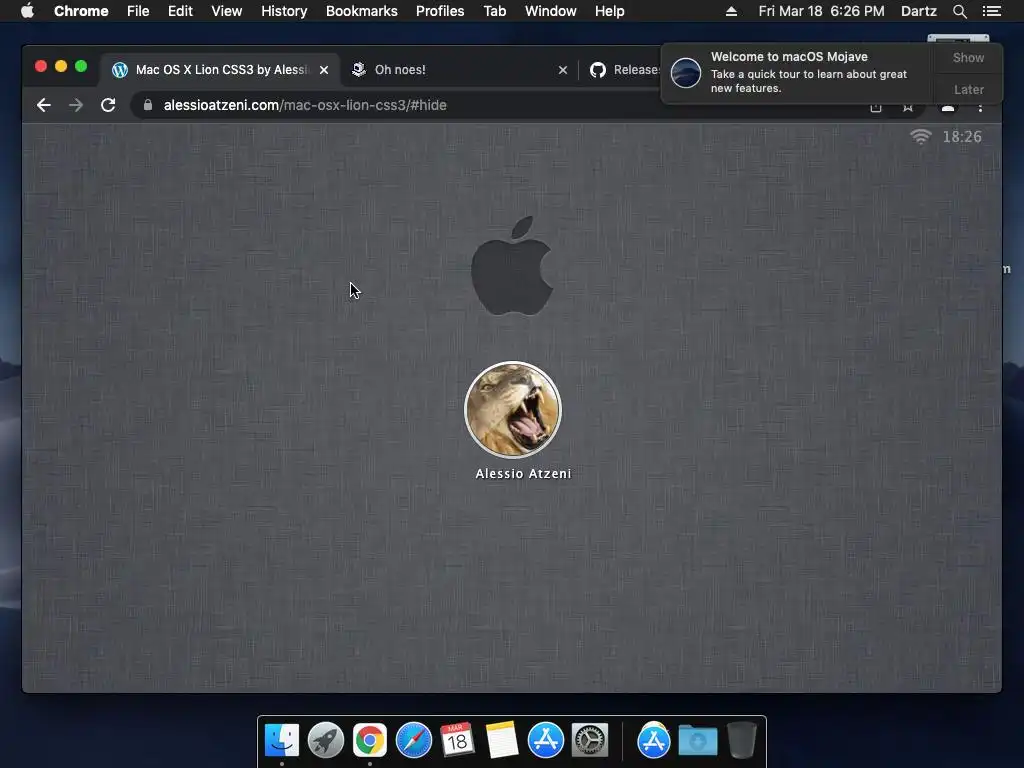Image resolution: width=1024 pixels, height=768 pixels.
Task: Close the Chrome window with red button
Action: [40, 66]
